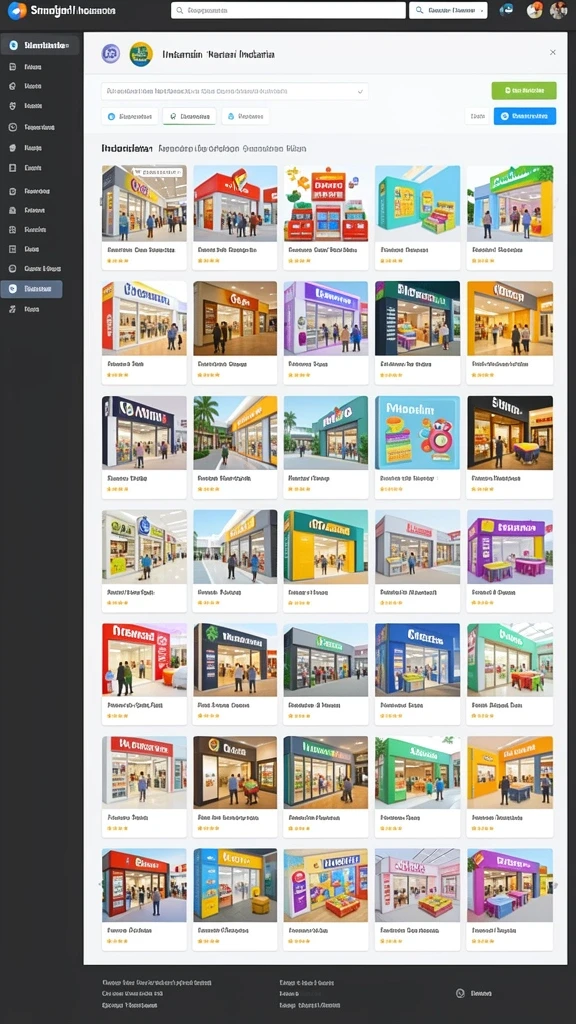Click the green button at the panel's top right
The width and height of the screenshot is (576, 1024).
(x=524, y=91)
